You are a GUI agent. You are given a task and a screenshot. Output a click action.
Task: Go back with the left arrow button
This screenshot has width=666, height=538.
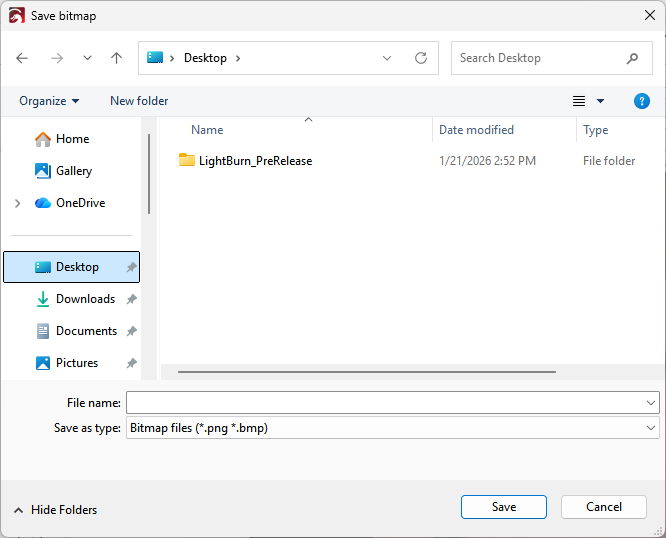[22, 58]
